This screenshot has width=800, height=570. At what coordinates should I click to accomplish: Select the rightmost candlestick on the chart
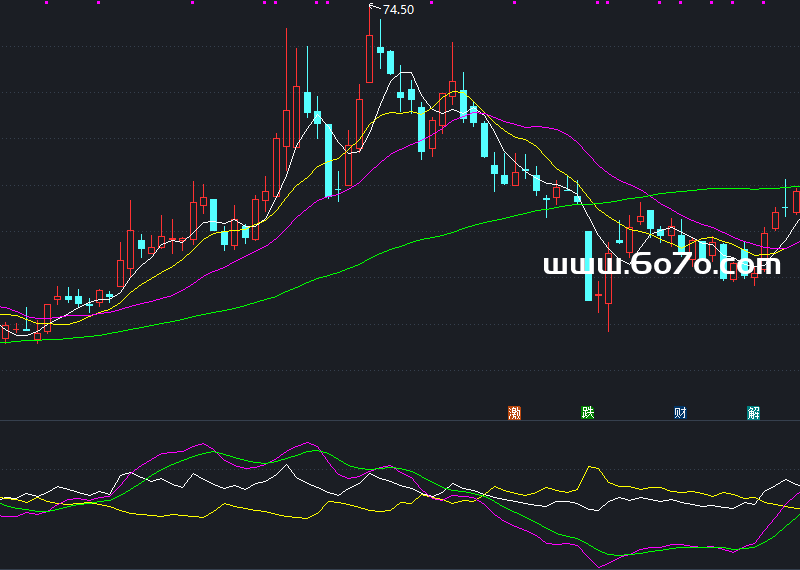797,200
